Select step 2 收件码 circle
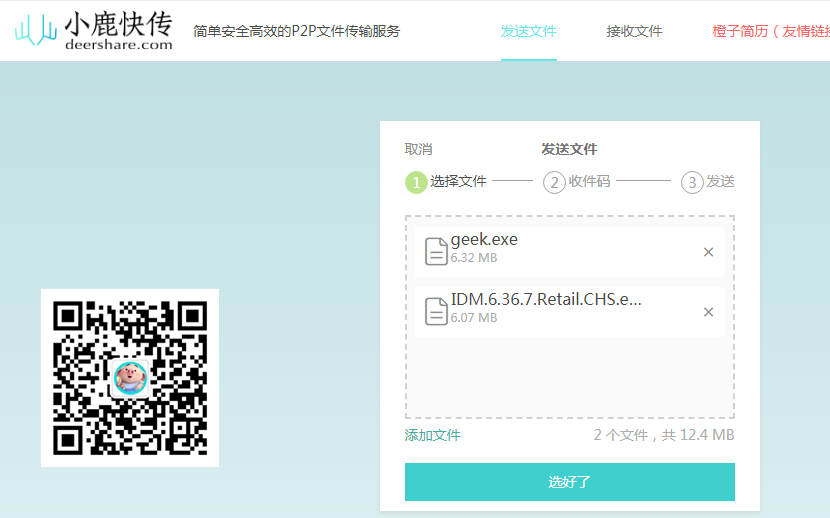 tap(554, 183)
